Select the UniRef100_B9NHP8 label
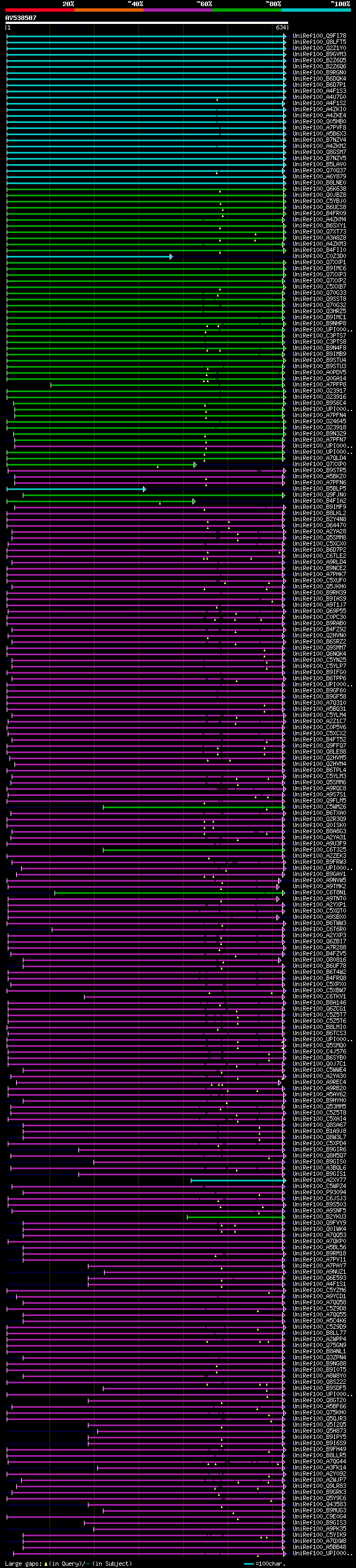 [319, 323]
